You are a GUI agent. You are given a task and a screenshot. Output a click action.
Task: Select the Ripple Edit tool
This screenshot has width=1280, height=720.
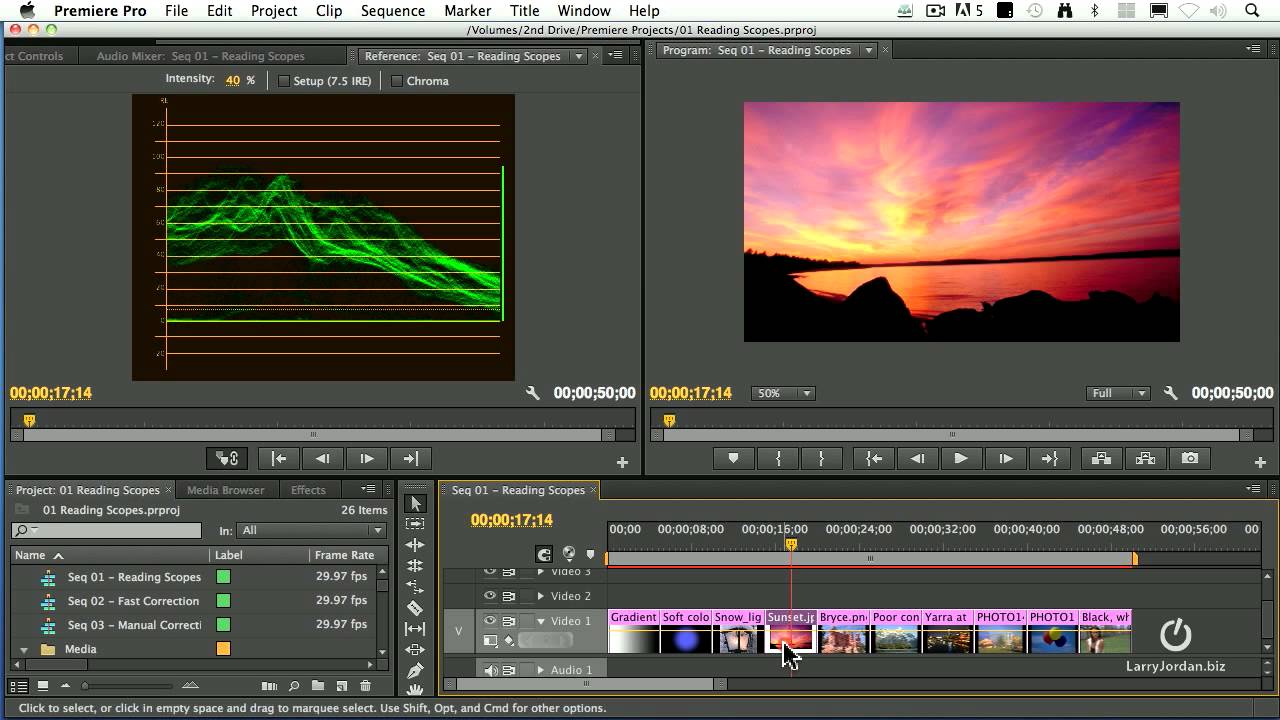click(416, 545)
